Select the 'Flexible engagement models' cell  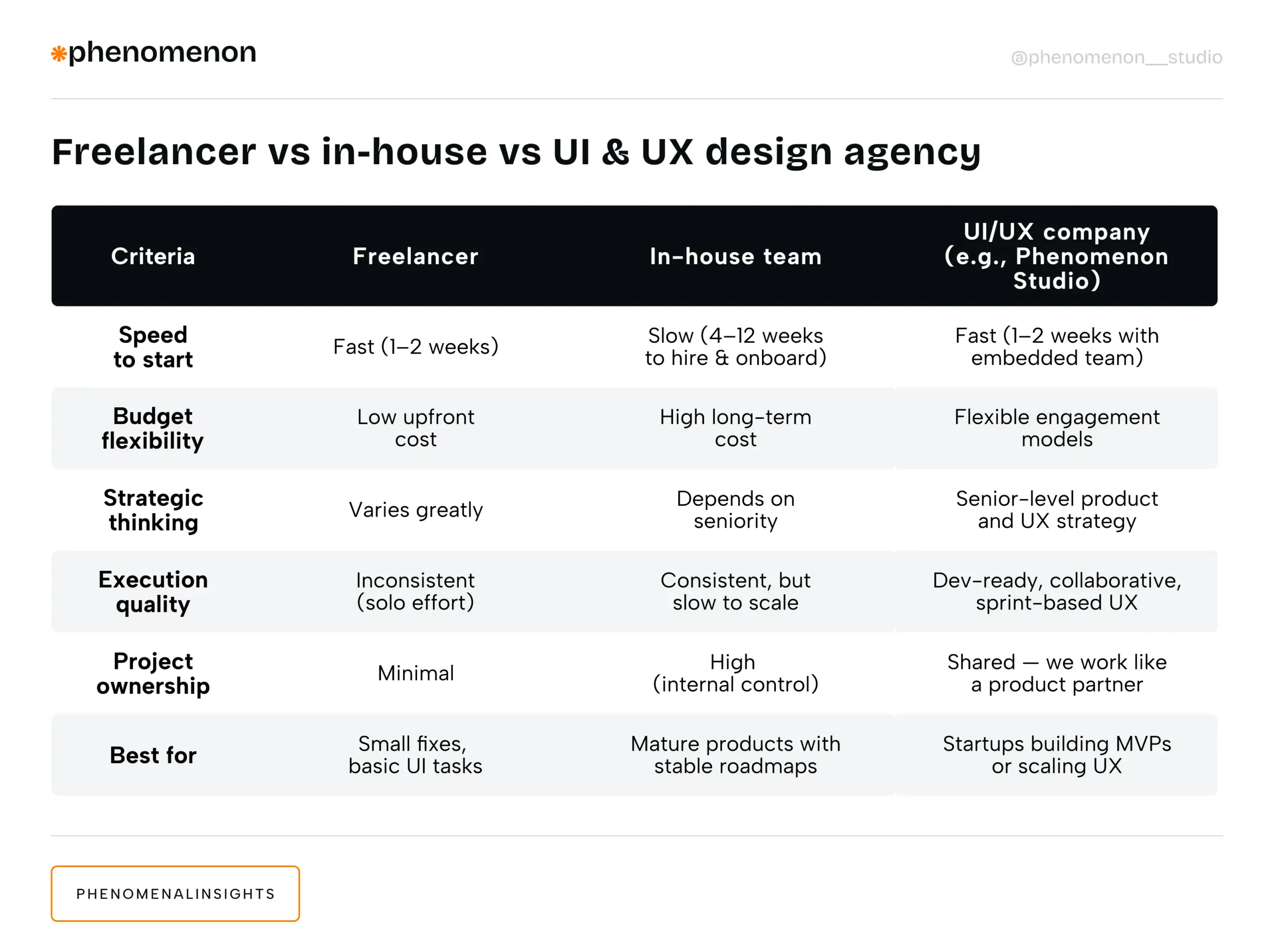click(x=1056, y=428)
